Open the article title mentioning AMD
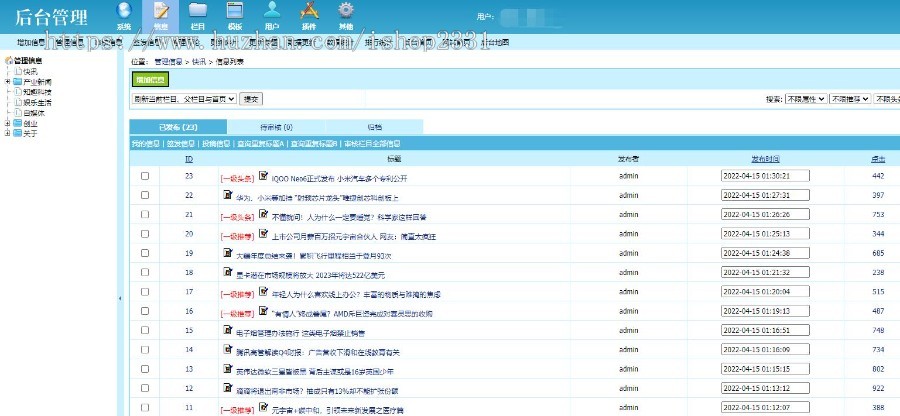Viewport: 900px width, 416px height. pyautogui.click(x=352, y=313)
